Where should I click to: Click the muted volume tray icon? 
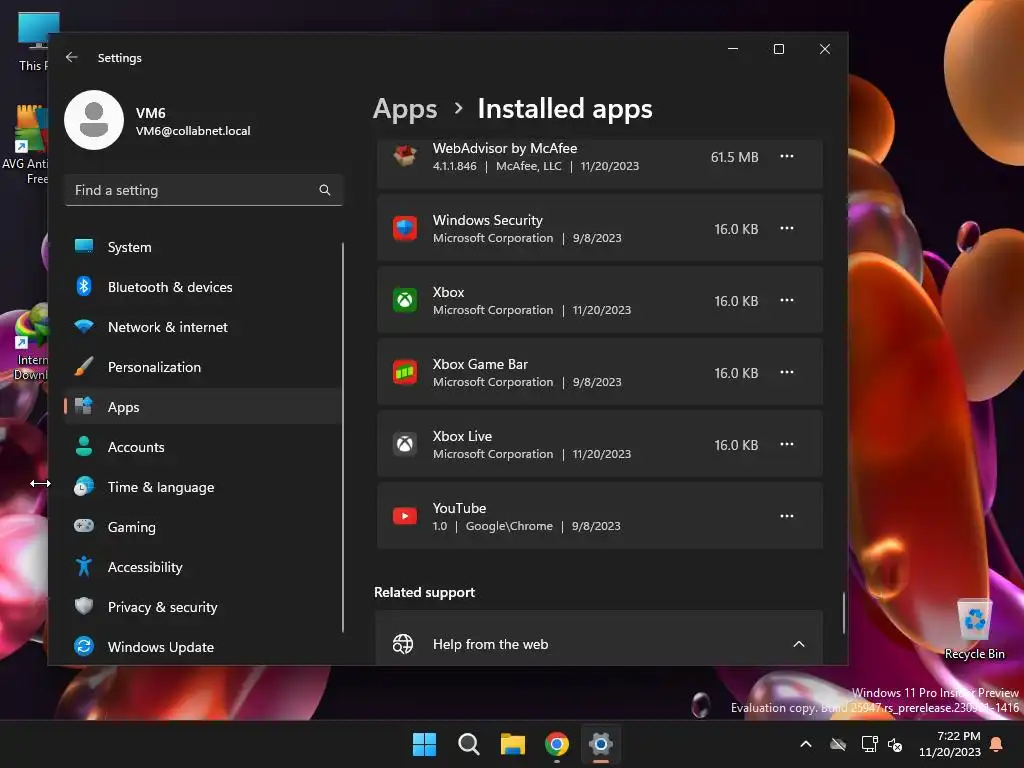895,744
